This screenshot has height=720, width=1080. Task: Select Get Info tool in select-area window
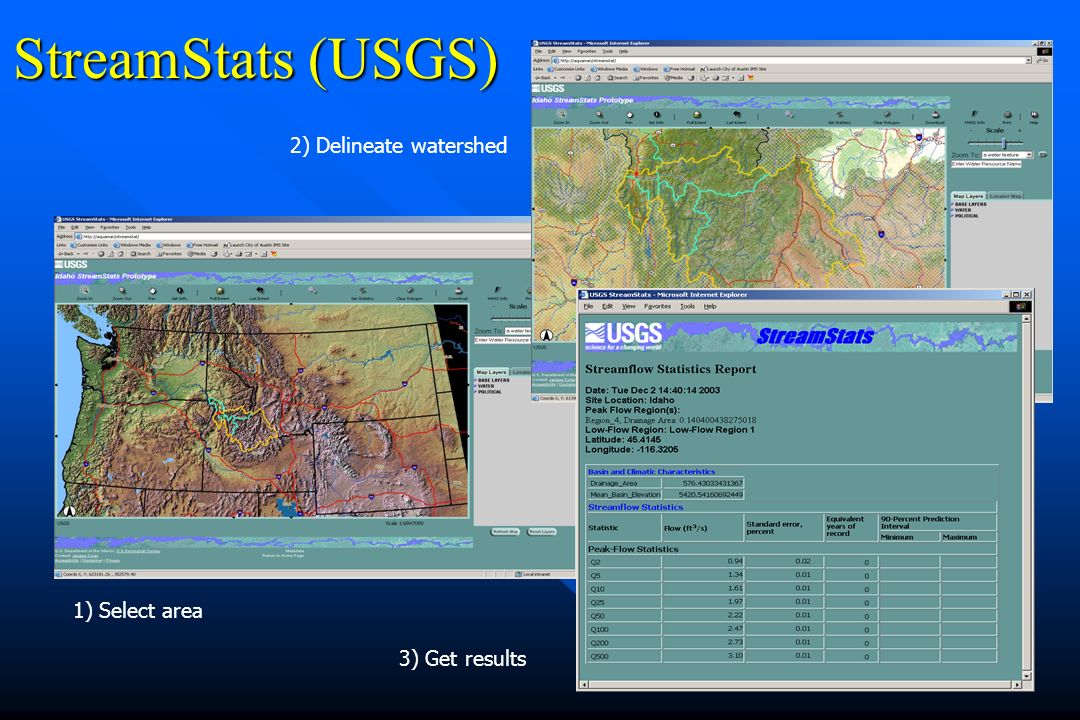click(180, 292)
